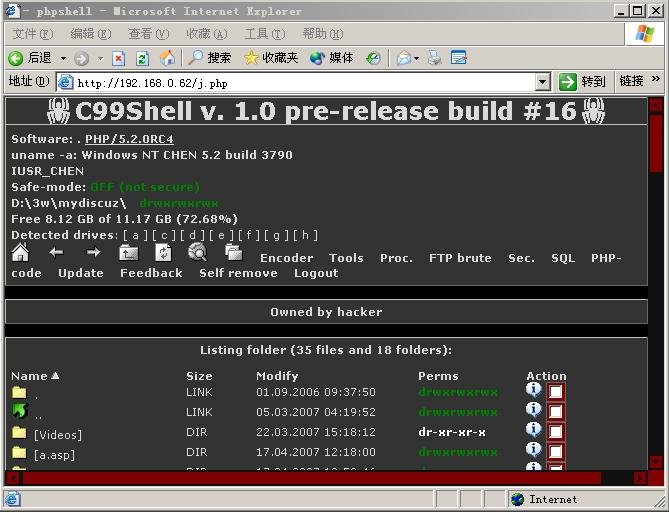669x512 pixels.
Task: Switch to detected drive [ c ]
Action: coord(164,235)
